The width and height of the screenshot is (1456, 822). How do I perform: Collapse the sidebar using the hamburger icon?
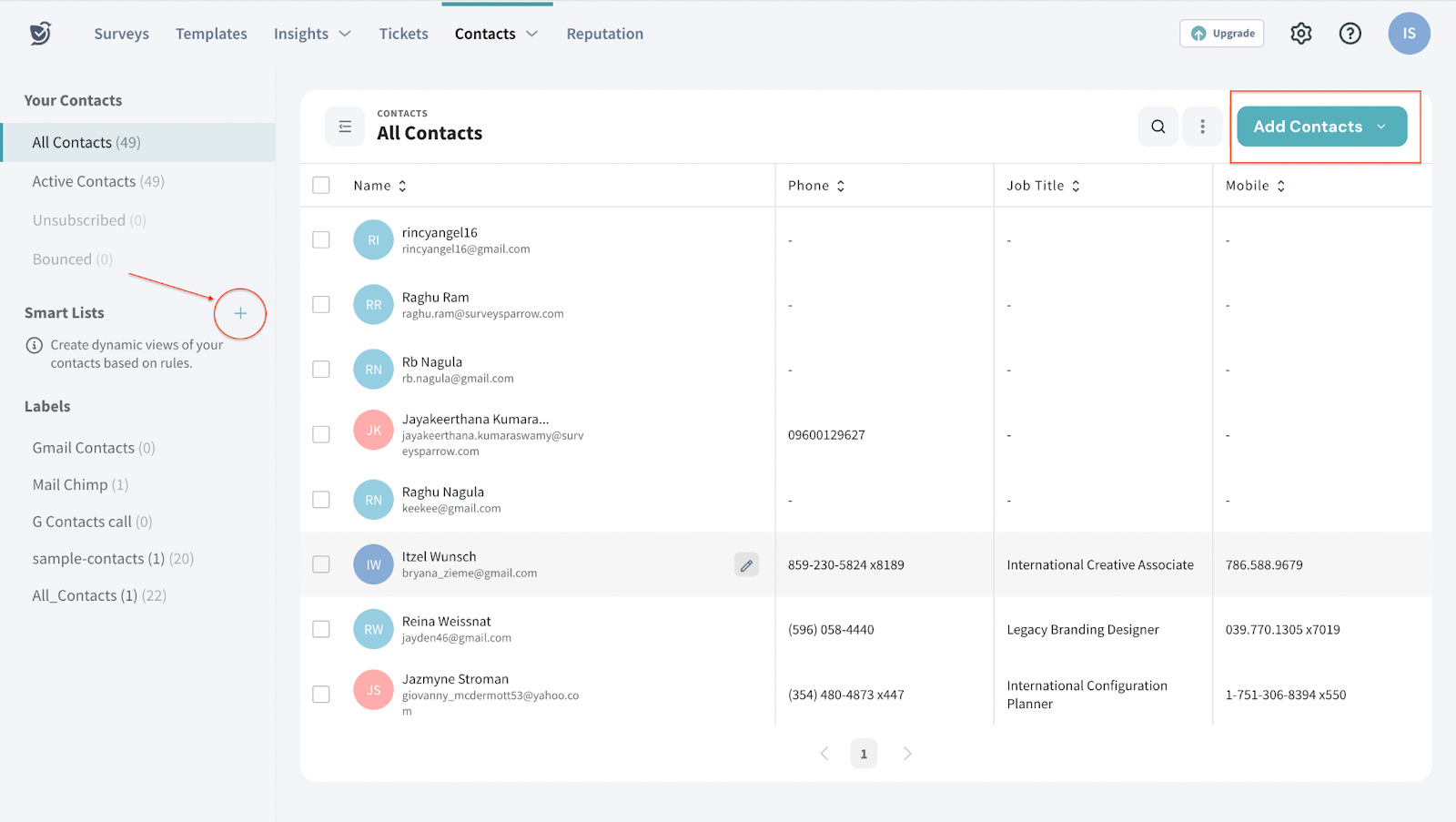tap(345, 127)
